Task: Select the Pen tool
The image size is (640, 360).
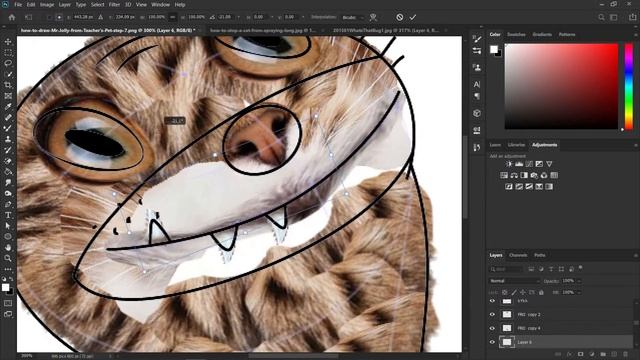Action: (x=8, y=204)
